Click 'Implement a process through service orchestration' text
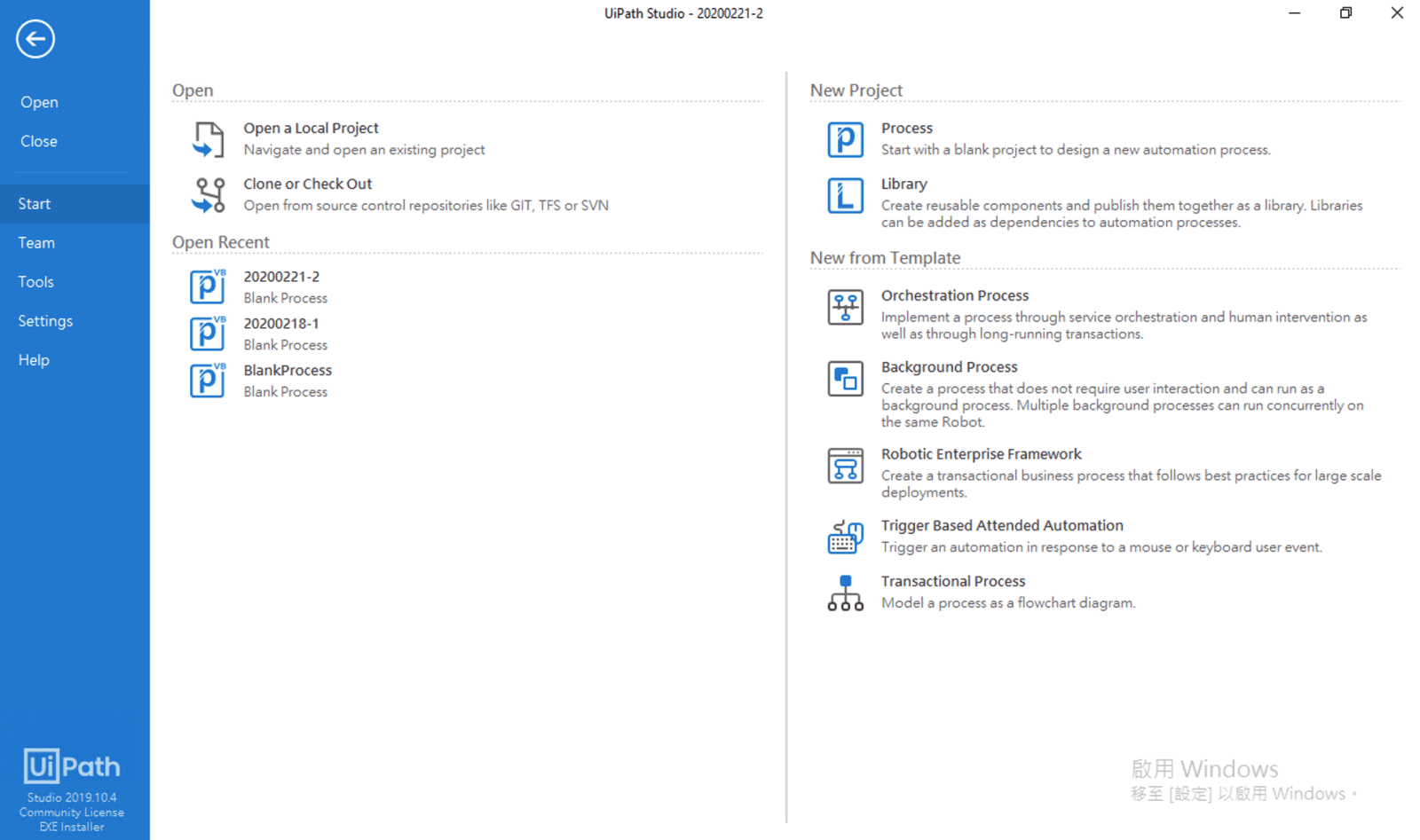This screenshot has width=1420, height=840. 1124,326
